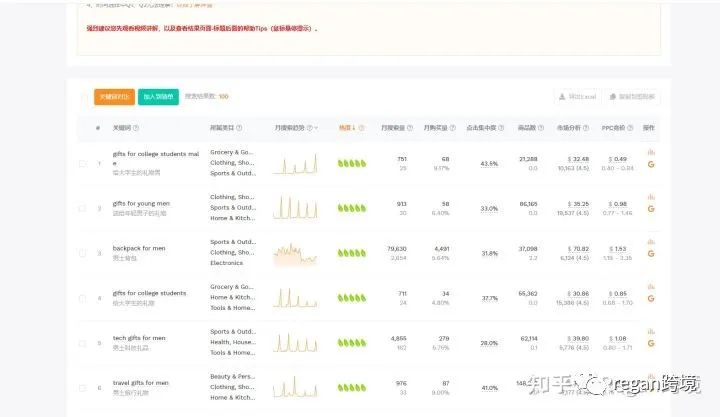Click help icon beside 关键词 column header

click(x=136, y=128)
